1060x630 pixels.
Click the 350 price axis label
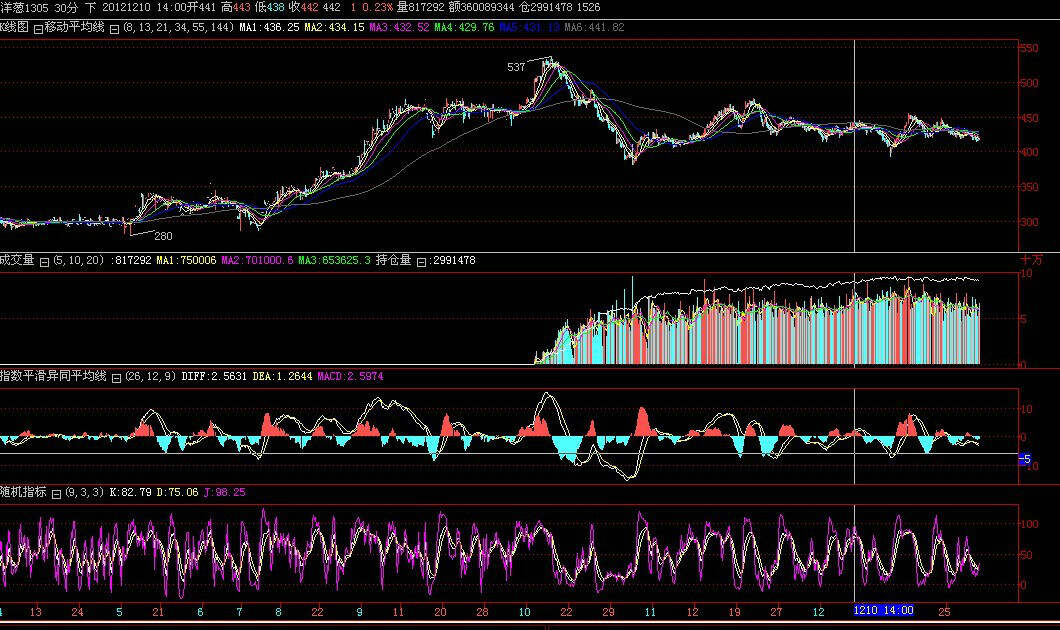pyautogui.click(x=1029, y=188)
